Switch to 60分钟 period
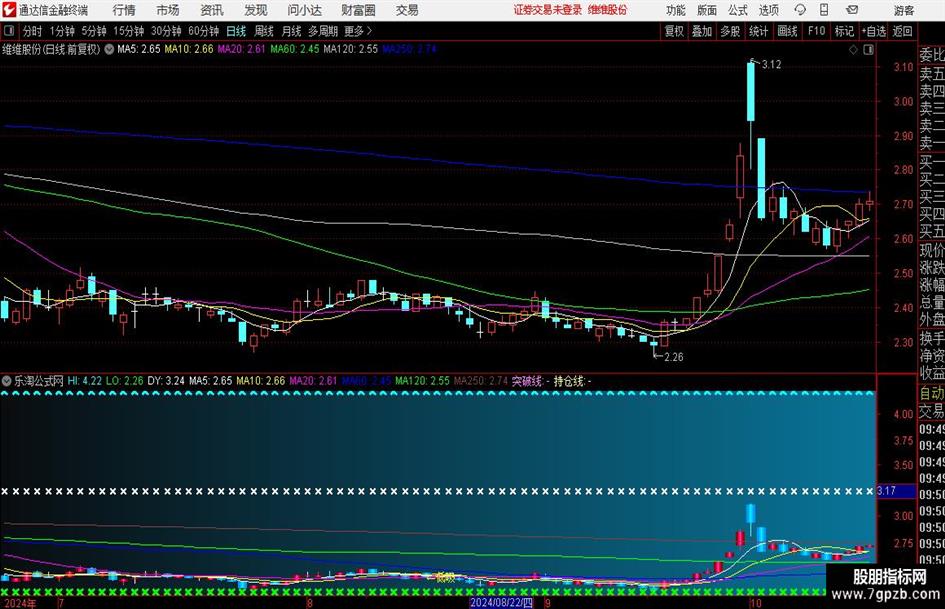 pyautogui.click(x=203, y=31)
